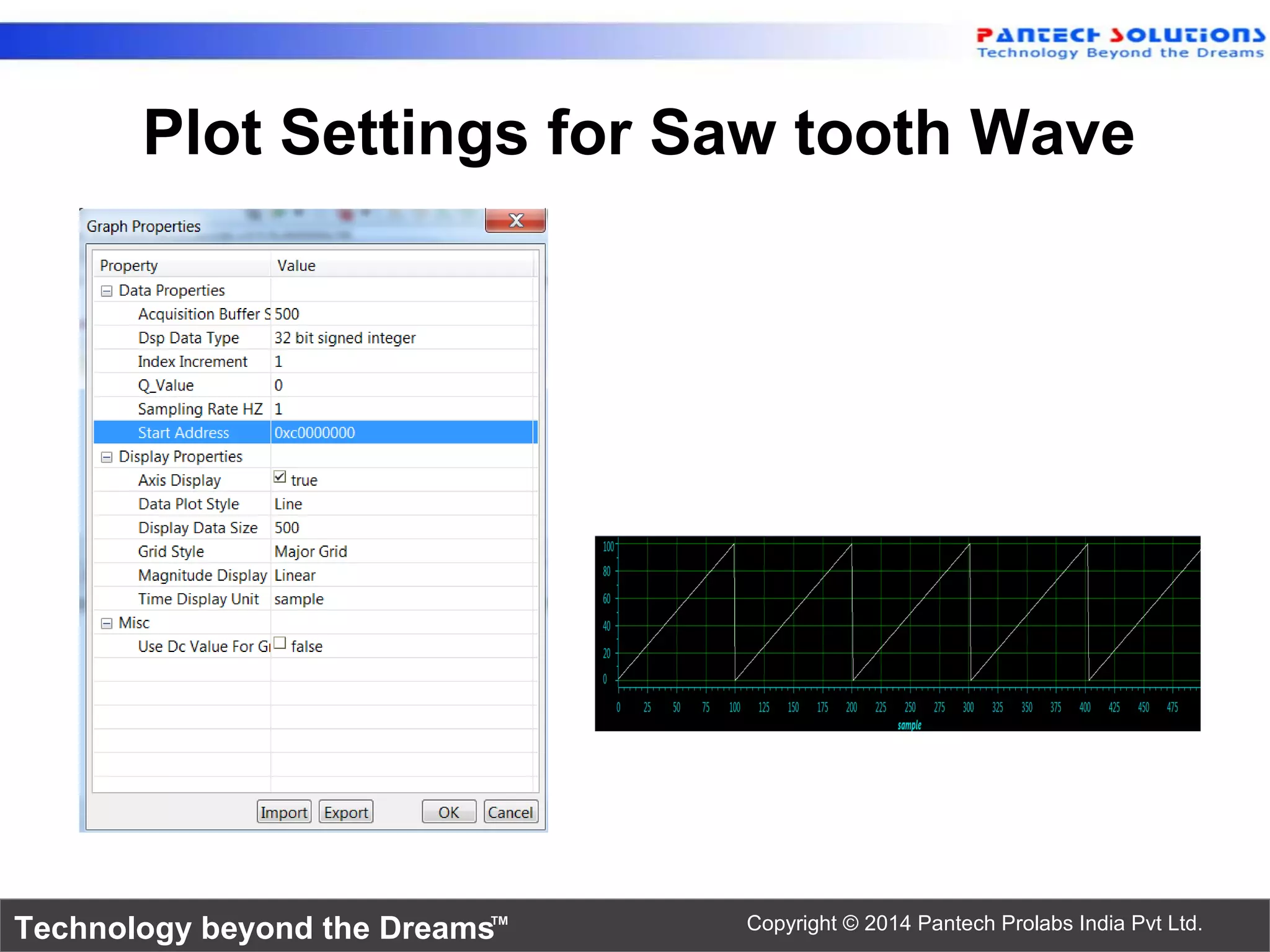
Task: Enable Use Dc Value For Graph checkbox
Action: [280, 643]
